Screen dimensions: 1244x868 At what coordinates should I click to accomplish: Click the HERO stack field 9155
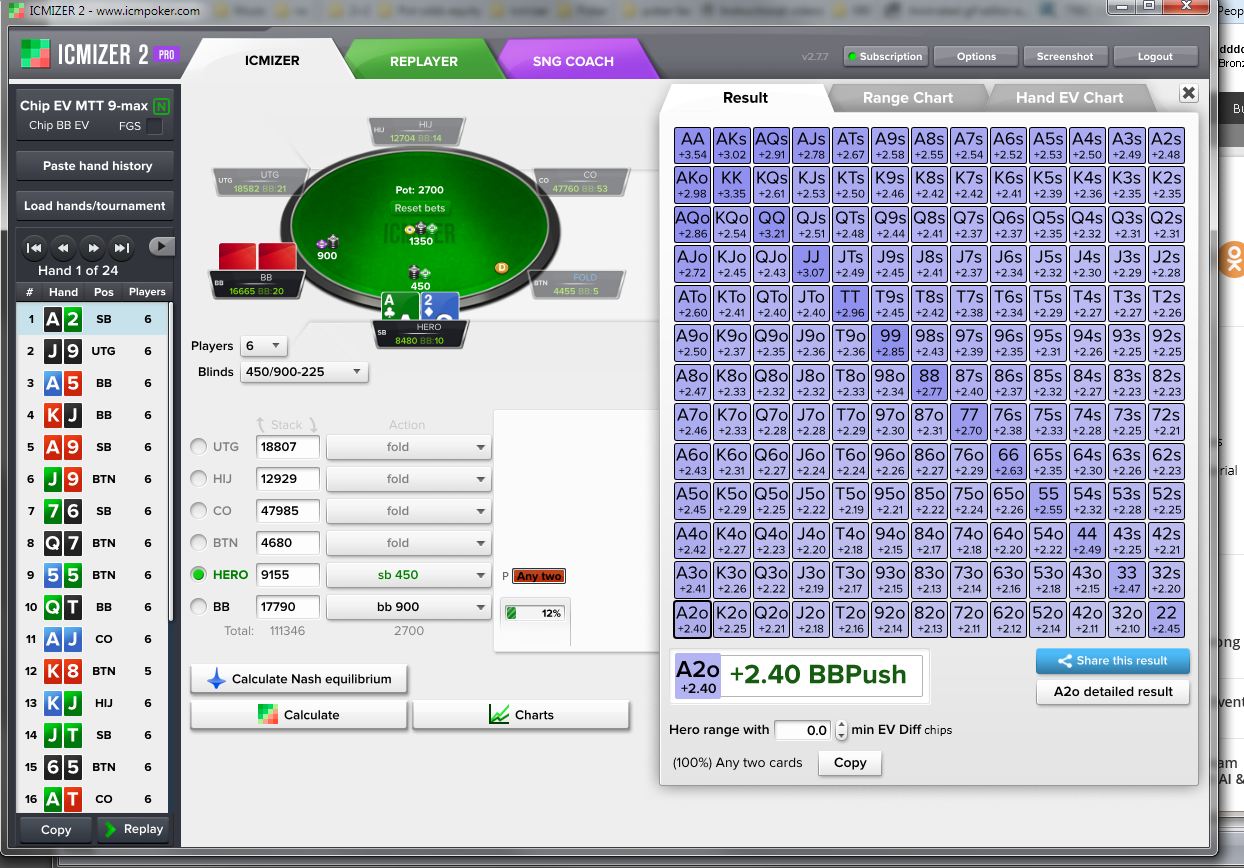pos(288,575)
